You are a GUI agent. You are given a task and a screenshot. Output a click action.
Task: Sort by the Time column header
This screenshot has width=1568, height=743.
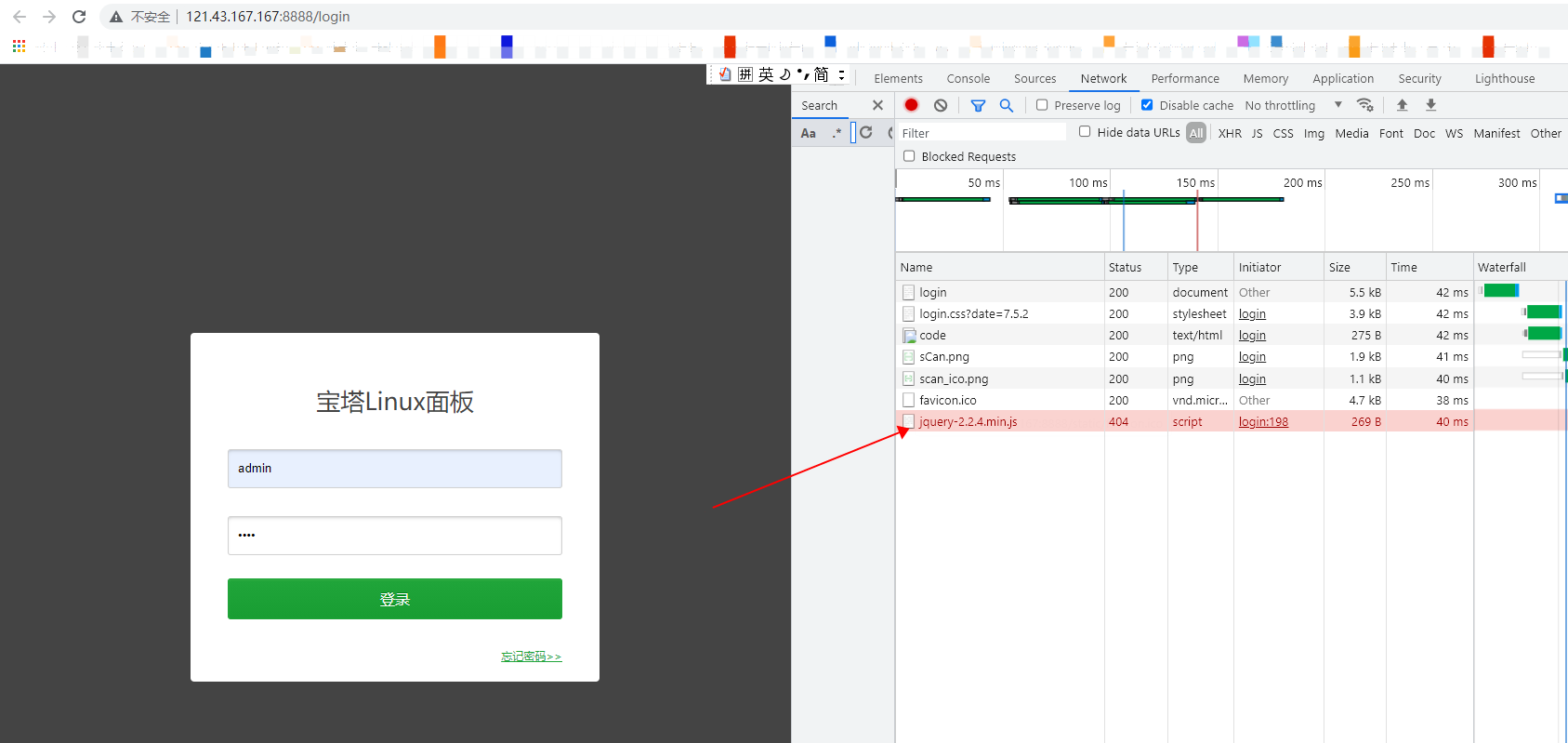click(x=1429, y=267)
